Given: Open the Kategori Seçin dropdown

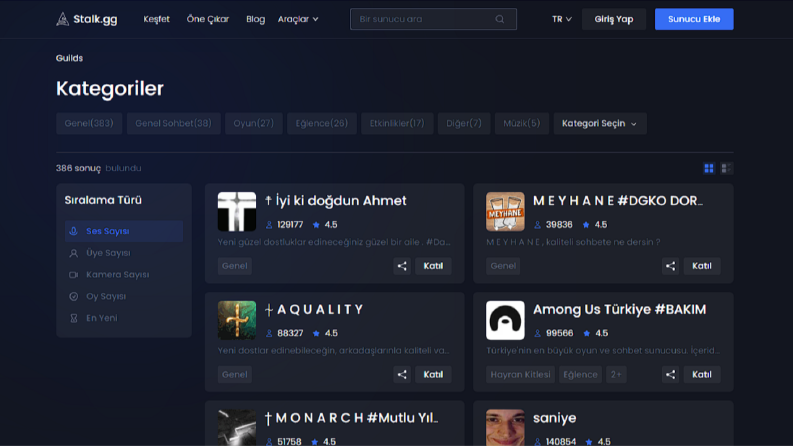Looking at the screenshot, I should [600, 123].
